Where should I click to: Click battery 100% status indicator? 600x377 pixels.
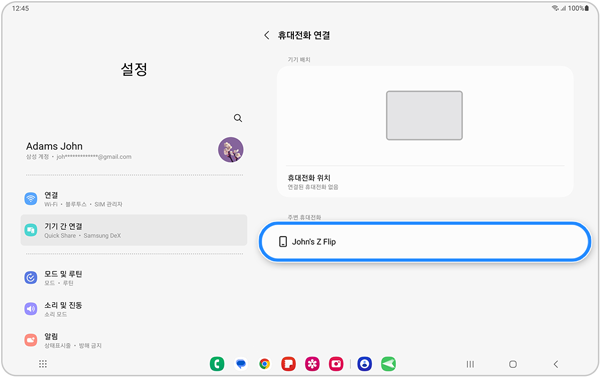click(x=579, y=8)
